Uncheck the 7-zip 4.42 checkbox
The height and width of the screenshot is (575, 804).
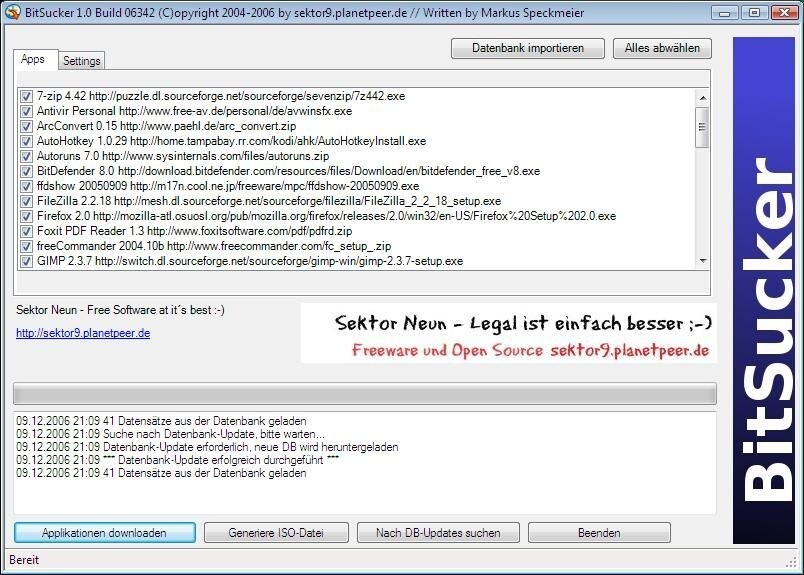(26, 96)
